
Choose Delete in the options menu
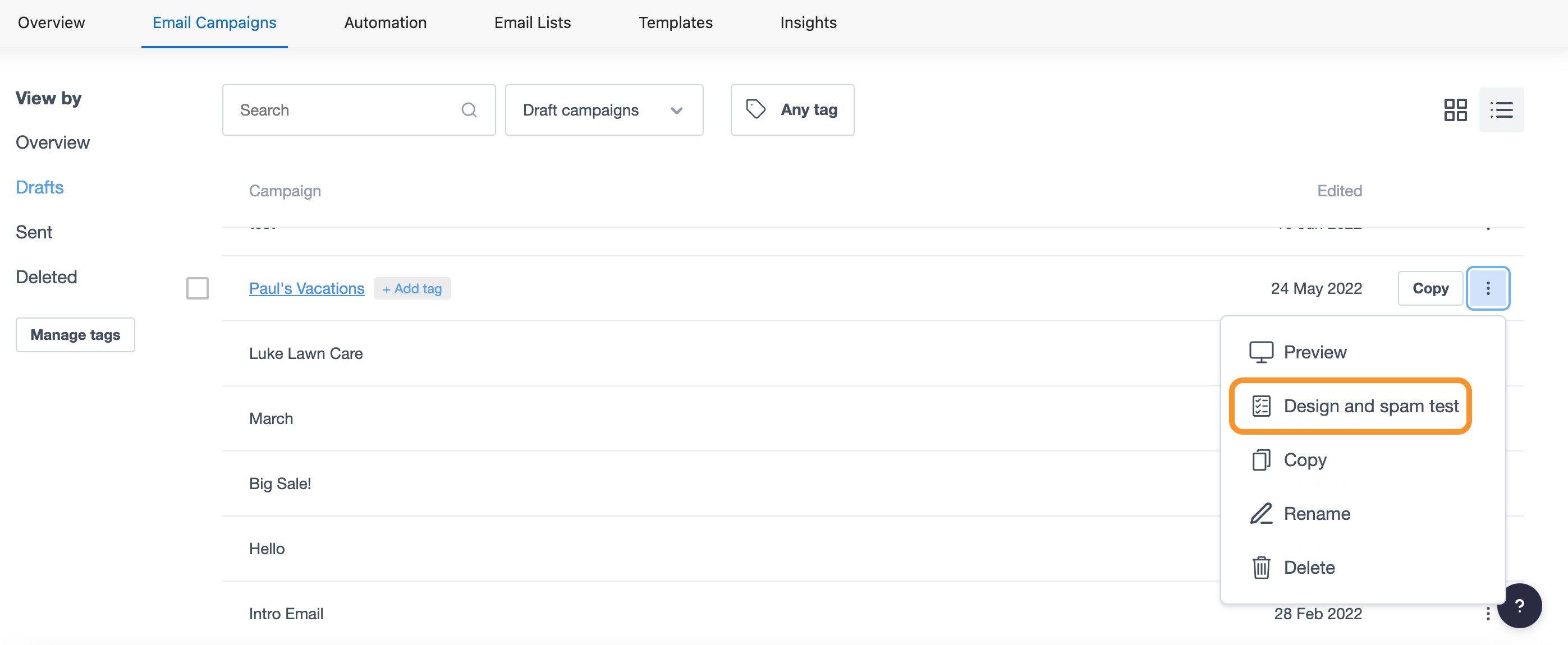[x=1309, y=568]
